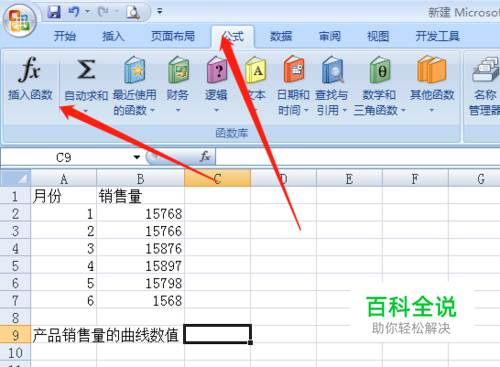The image size is (500, 367).
Task: Click the 自动求和 sigma icon
Action: [86, 70]
